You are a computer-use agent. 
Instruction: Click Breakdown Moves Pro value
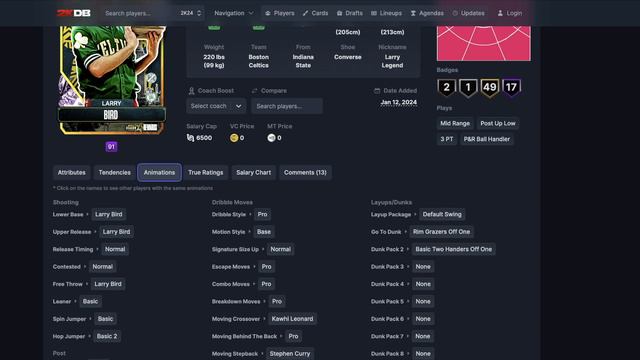277,302
